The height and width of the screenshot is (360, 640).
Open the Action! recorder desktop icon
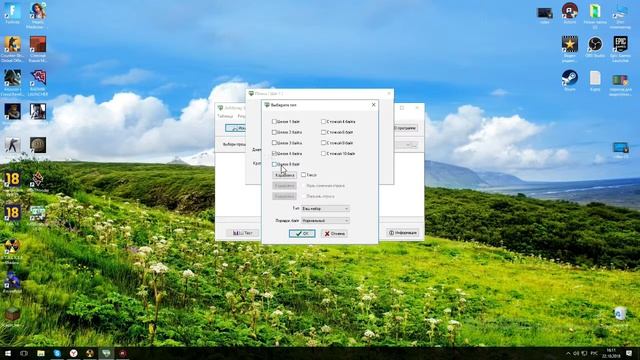(569, 12)
